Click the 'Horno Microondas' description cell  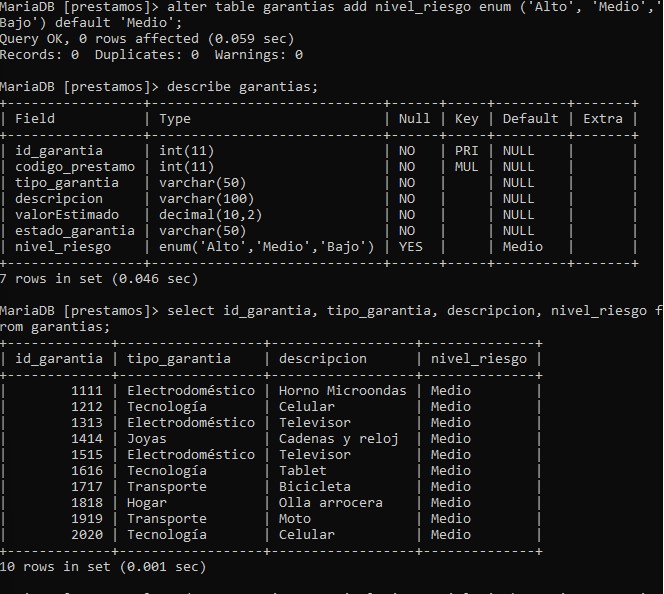click(x=342, y=391)
